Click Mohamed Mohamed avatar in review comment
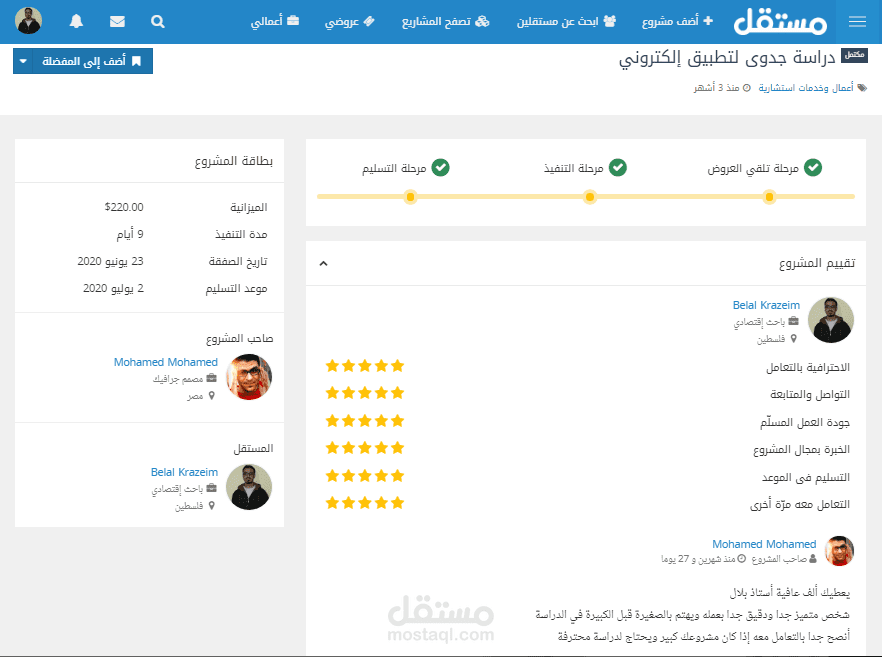 pyautogui.click(x=839, y=551)
